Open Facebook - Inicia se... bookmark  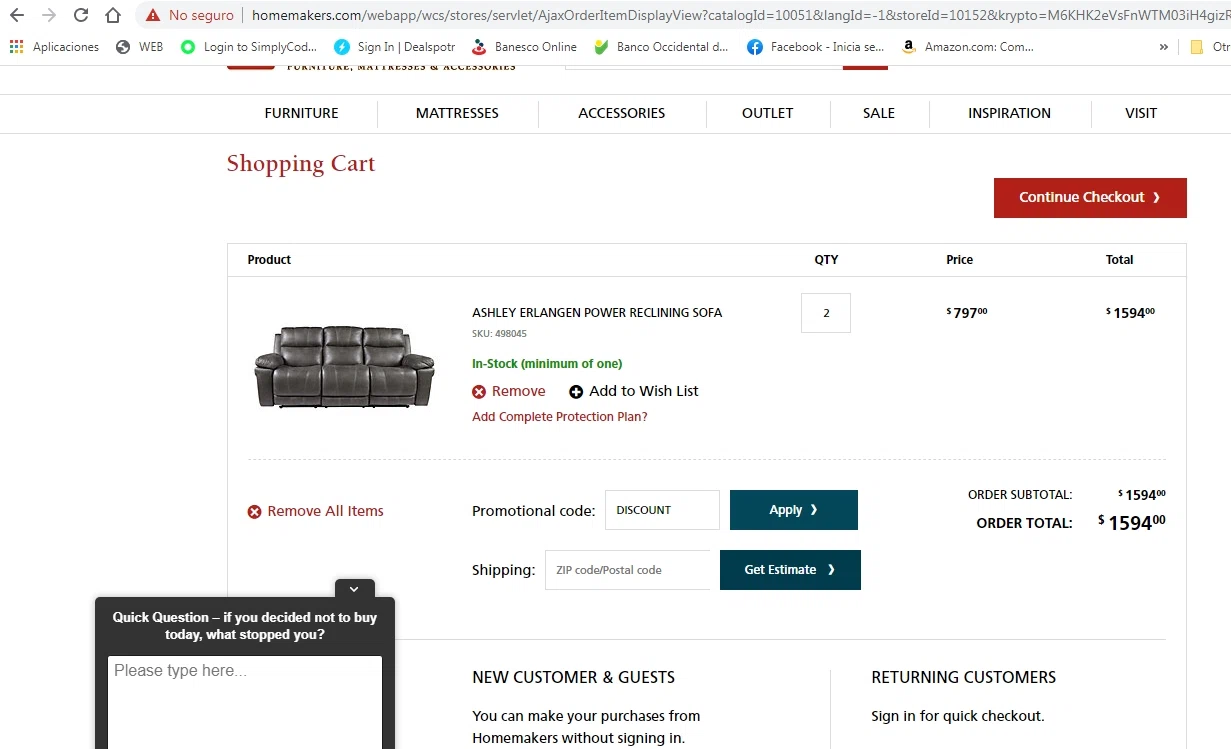(816, 47)
